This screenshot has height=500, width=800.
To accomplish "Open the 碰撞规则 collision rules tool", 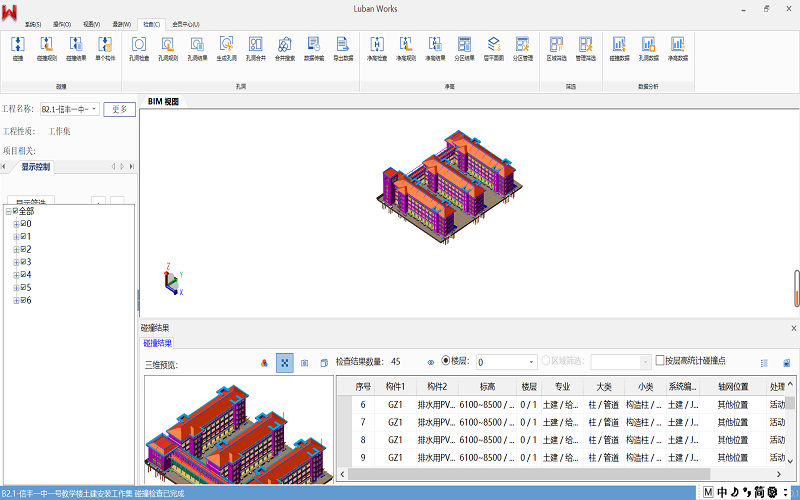I will coord(46,48).
